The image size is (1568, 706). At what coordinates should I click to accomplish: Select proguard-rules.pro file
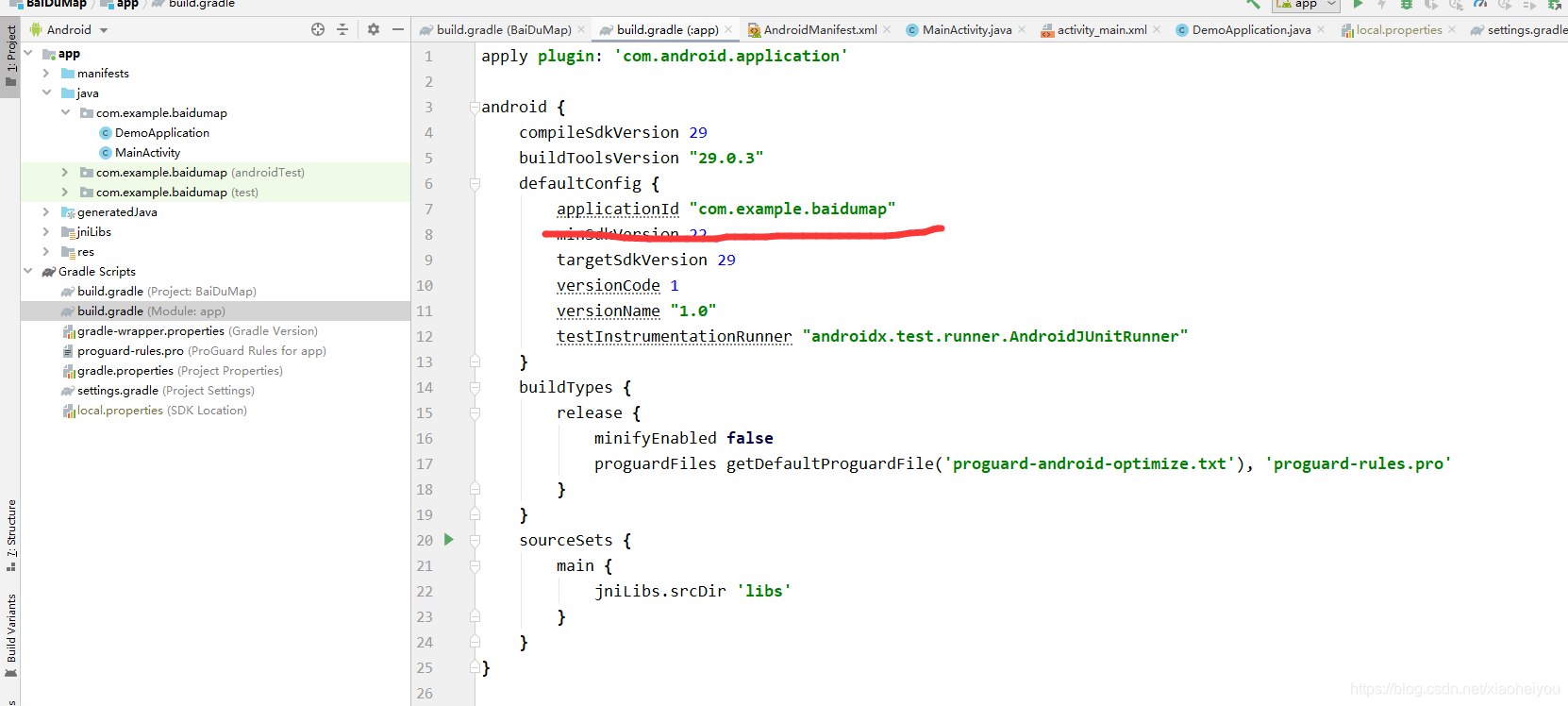coord(202,351)
